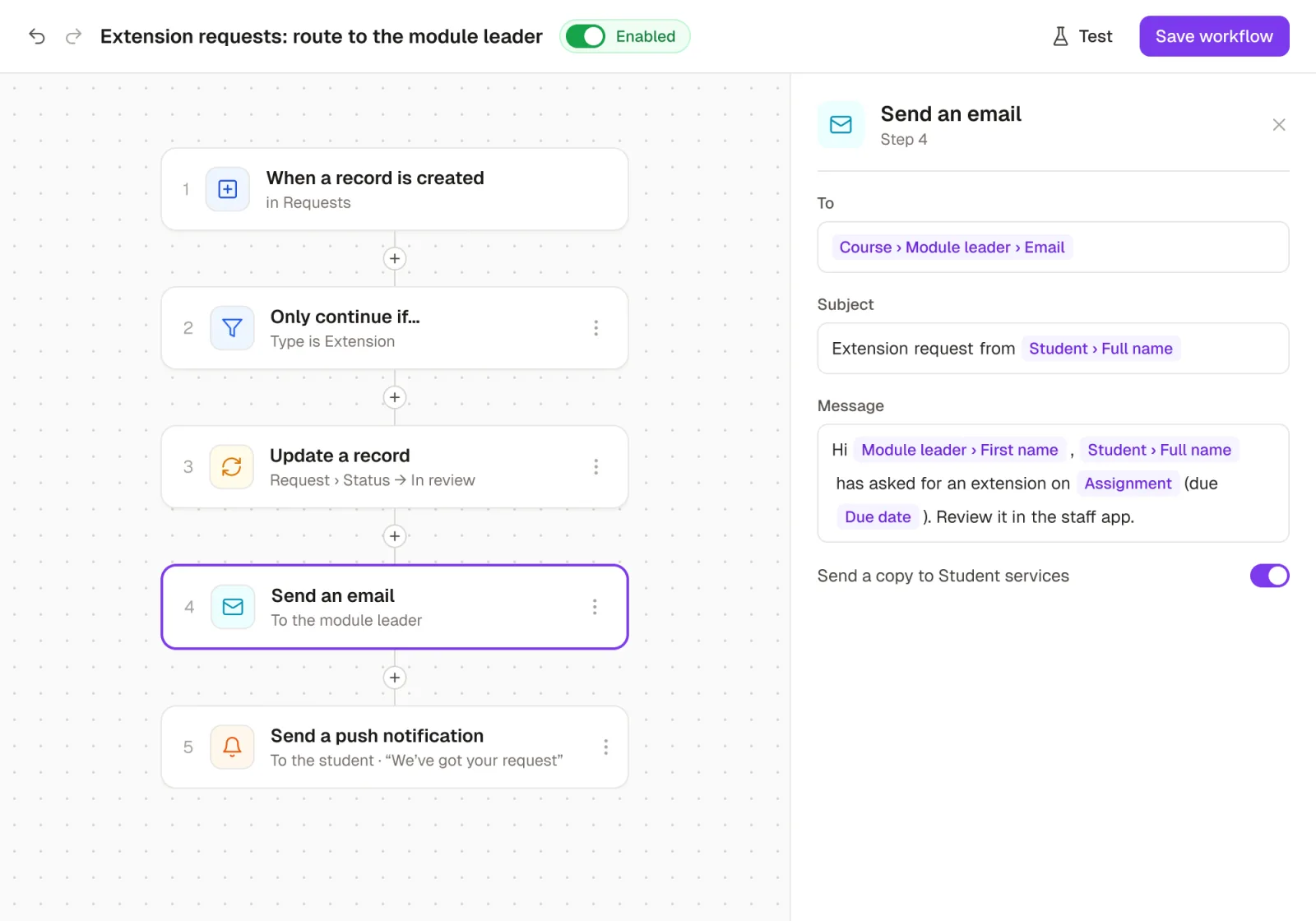
Task: Click the Assignment token in the message
Action: 1128,484
